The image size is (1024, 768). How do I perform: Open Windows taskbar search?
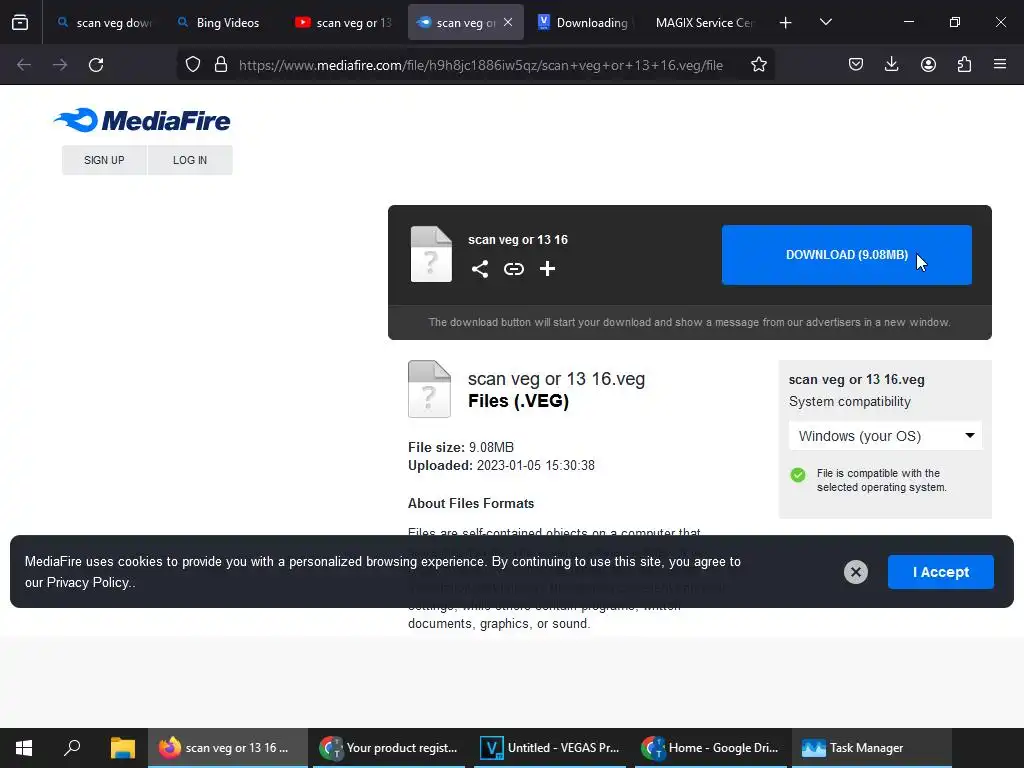coord(72,748)
